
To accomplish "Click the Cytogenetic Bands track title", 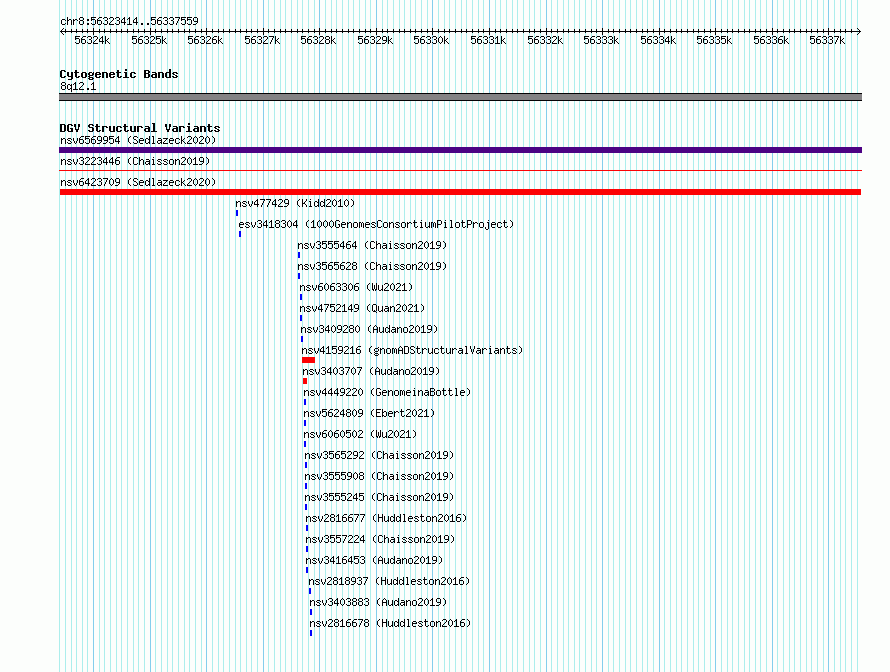I will [119, 74].
